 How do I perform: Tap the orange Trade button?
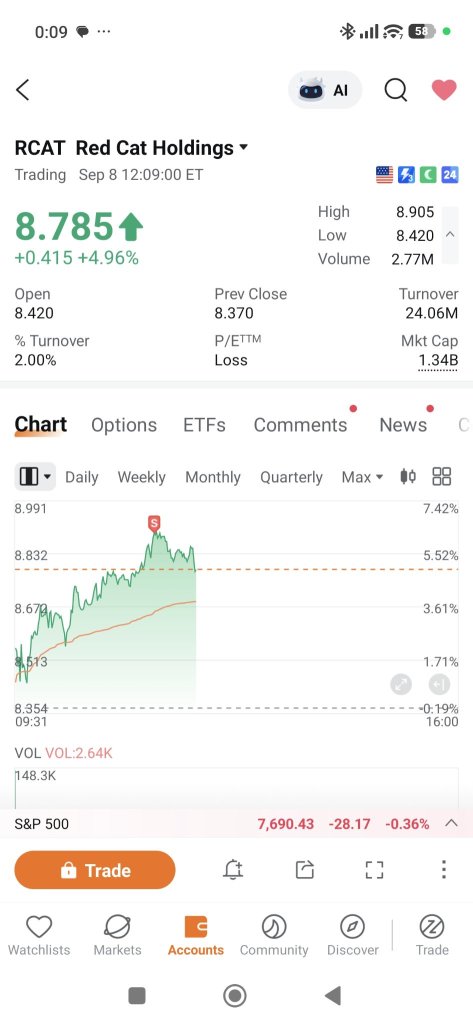point(95,871)
